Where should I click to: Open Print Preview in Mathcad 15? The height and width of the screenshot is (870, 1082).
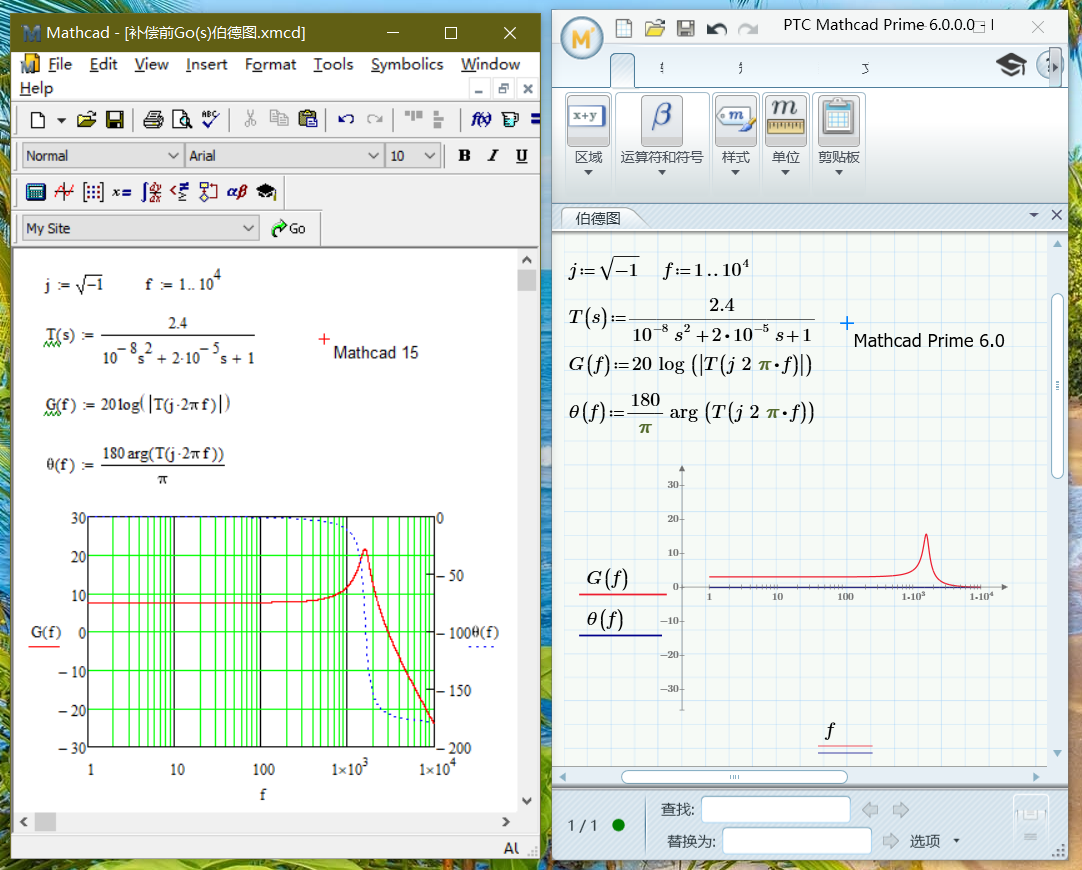pyautogui.click(x=181, y=120)
